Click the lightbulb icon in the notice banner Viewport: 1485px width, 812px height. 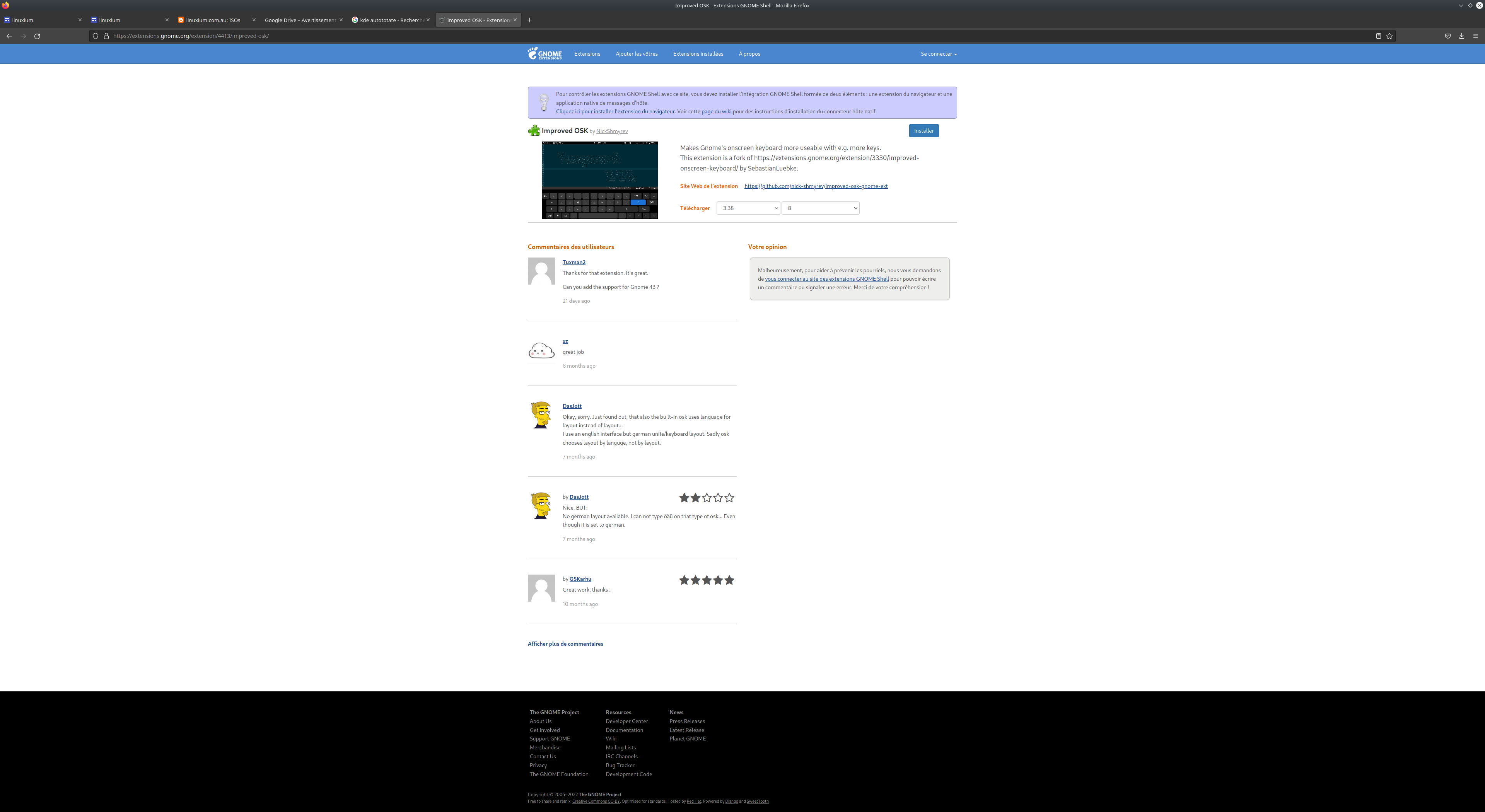point(543,102)
